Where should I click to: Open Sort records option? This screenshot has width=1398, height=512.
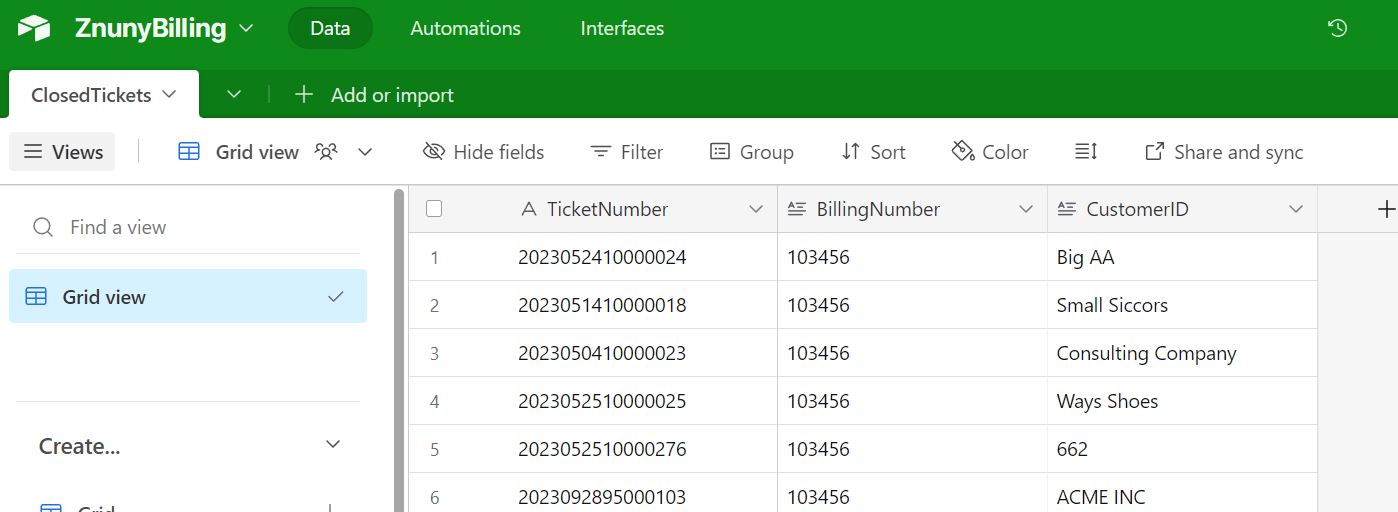(873, 152)
